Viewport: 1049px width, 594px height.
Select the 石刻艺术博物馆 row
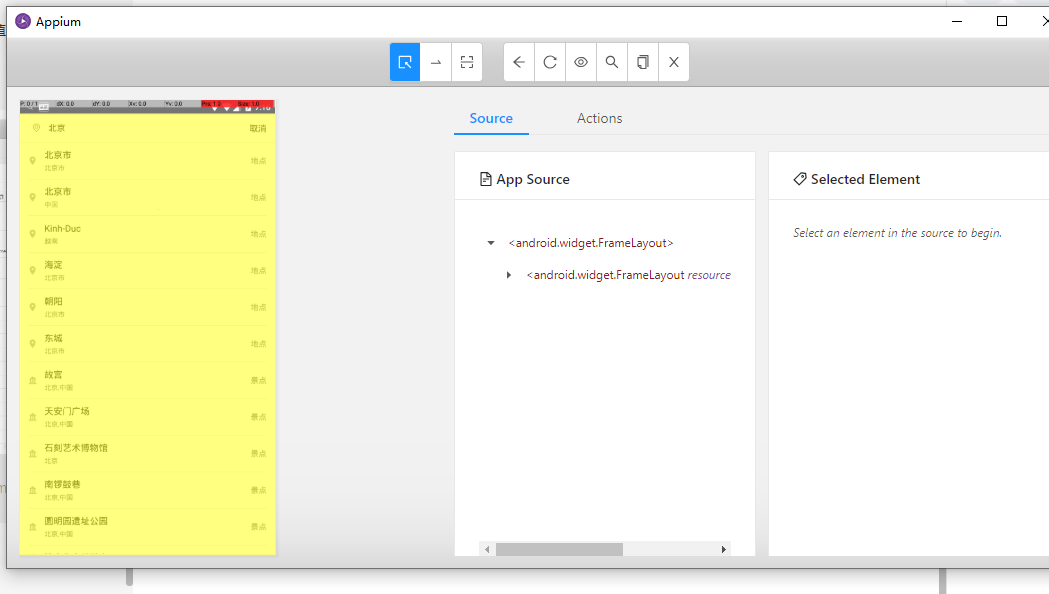coord(147,454)
